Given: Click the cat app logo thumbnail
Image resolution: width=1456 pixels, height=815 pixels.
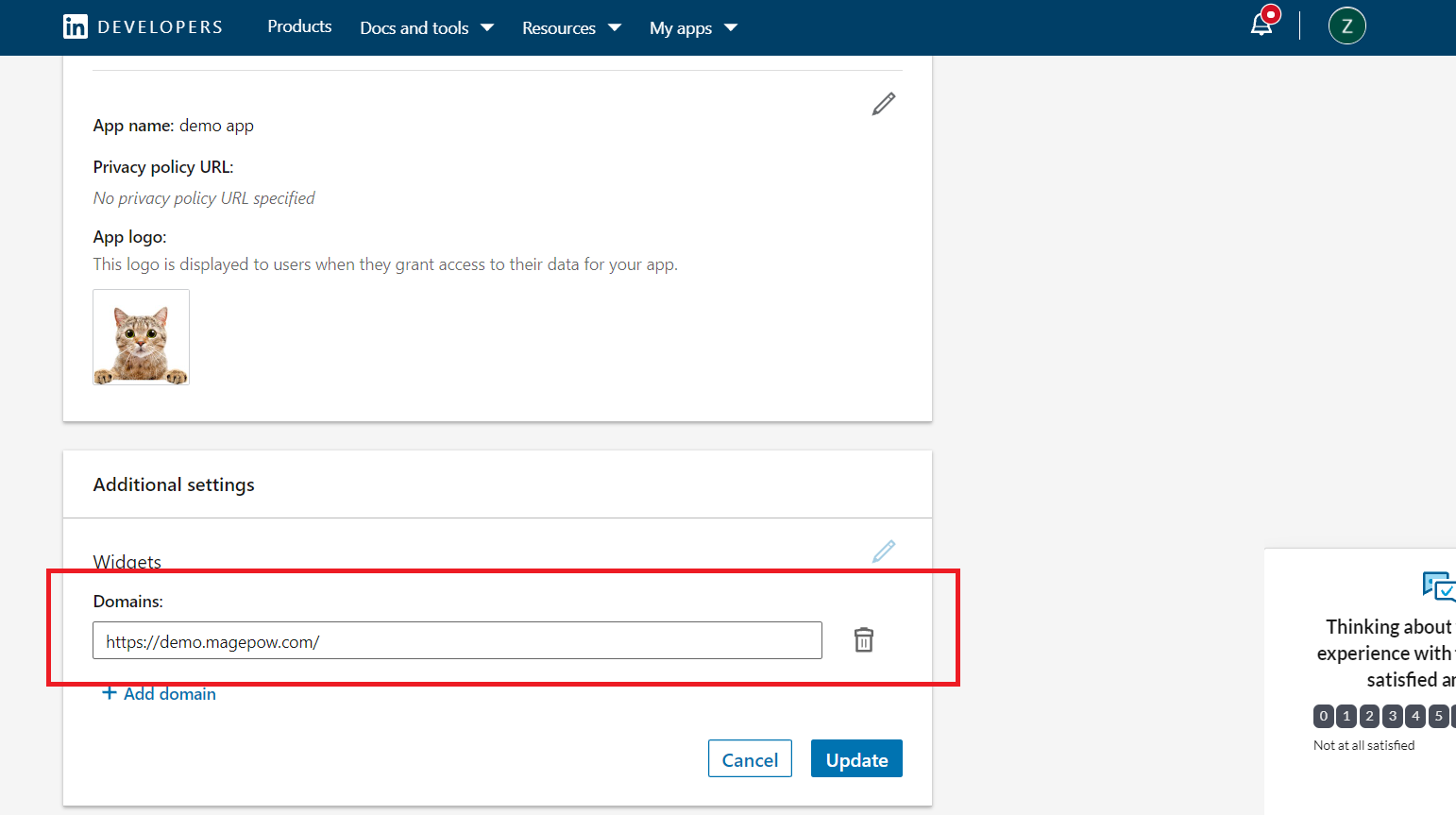Looking at the screenshot, I should pyautogui.click(x=142, y=337).
